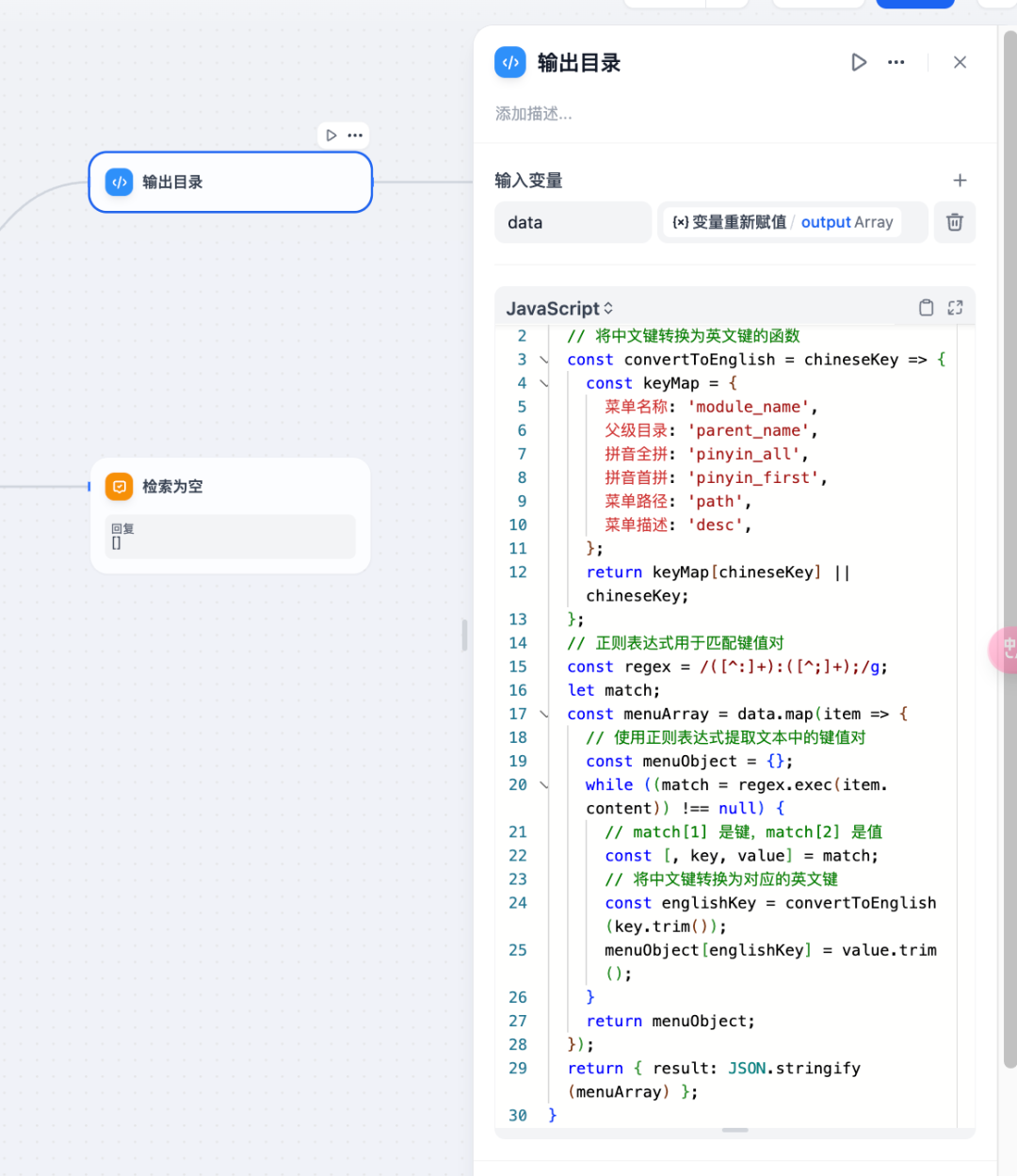Click the blue button at the top of the screen
The width and height of the screenshot is (1017, 1176).
click(914, 4)
